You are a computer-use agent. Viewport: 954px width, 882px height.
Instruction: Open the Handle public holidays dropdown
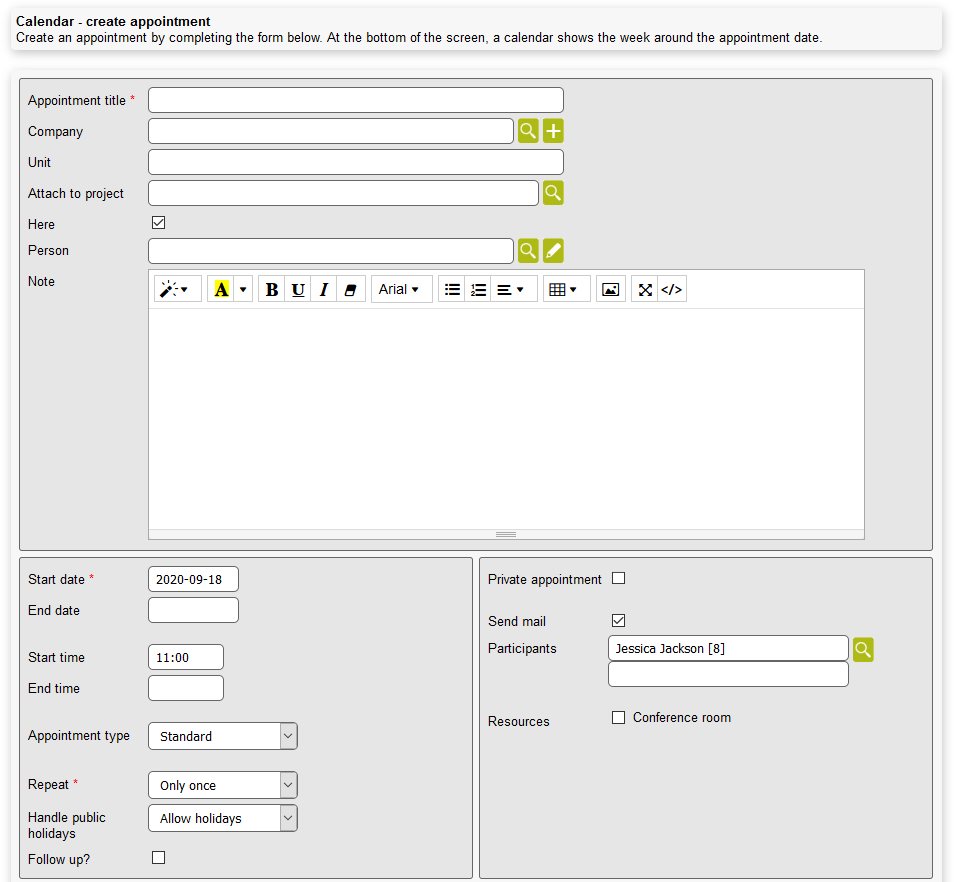click(222, 818)
